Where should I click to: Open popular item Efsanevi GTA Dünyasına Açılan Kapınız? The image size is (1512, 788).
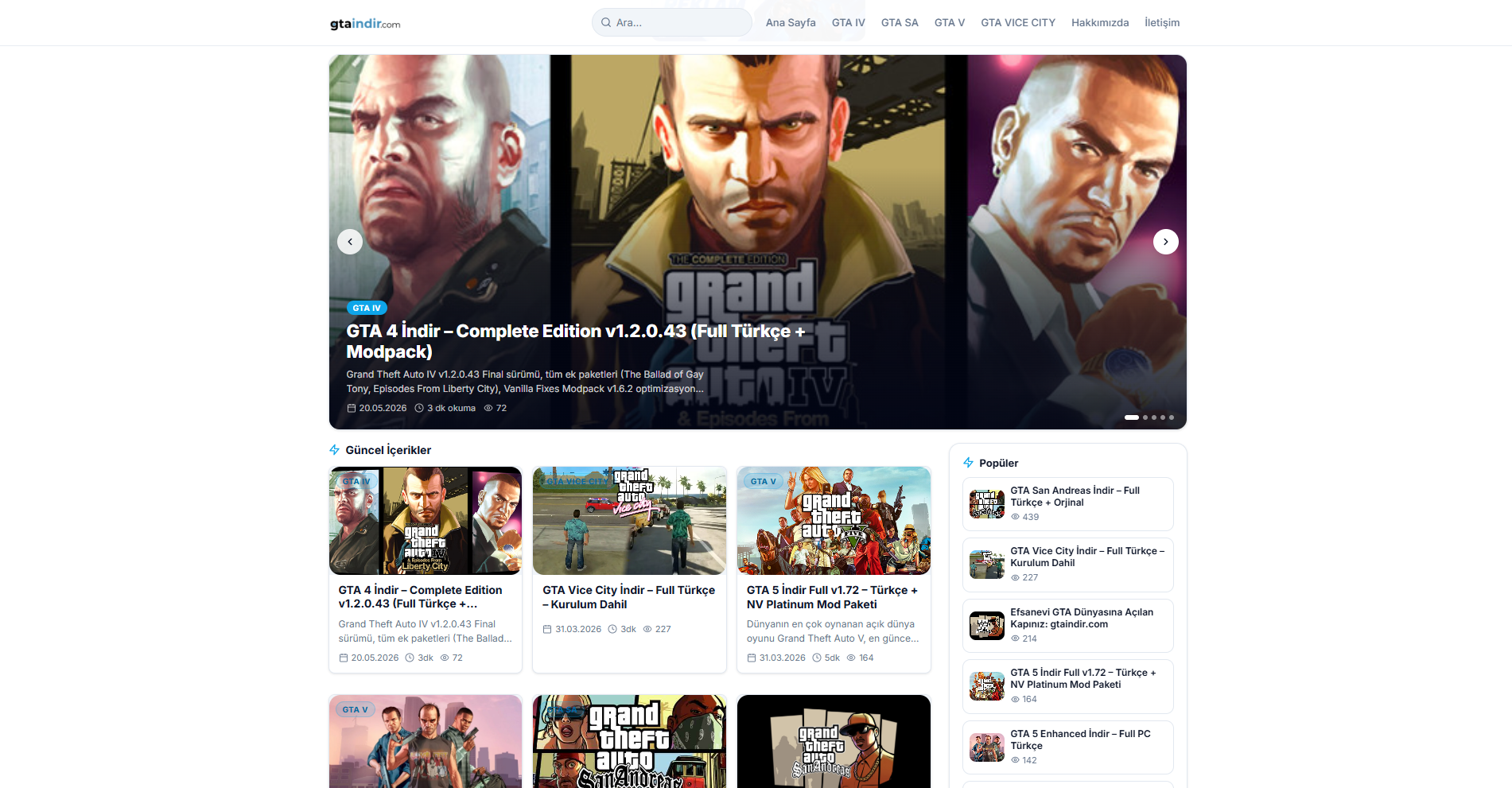[x=1068, y=626]
